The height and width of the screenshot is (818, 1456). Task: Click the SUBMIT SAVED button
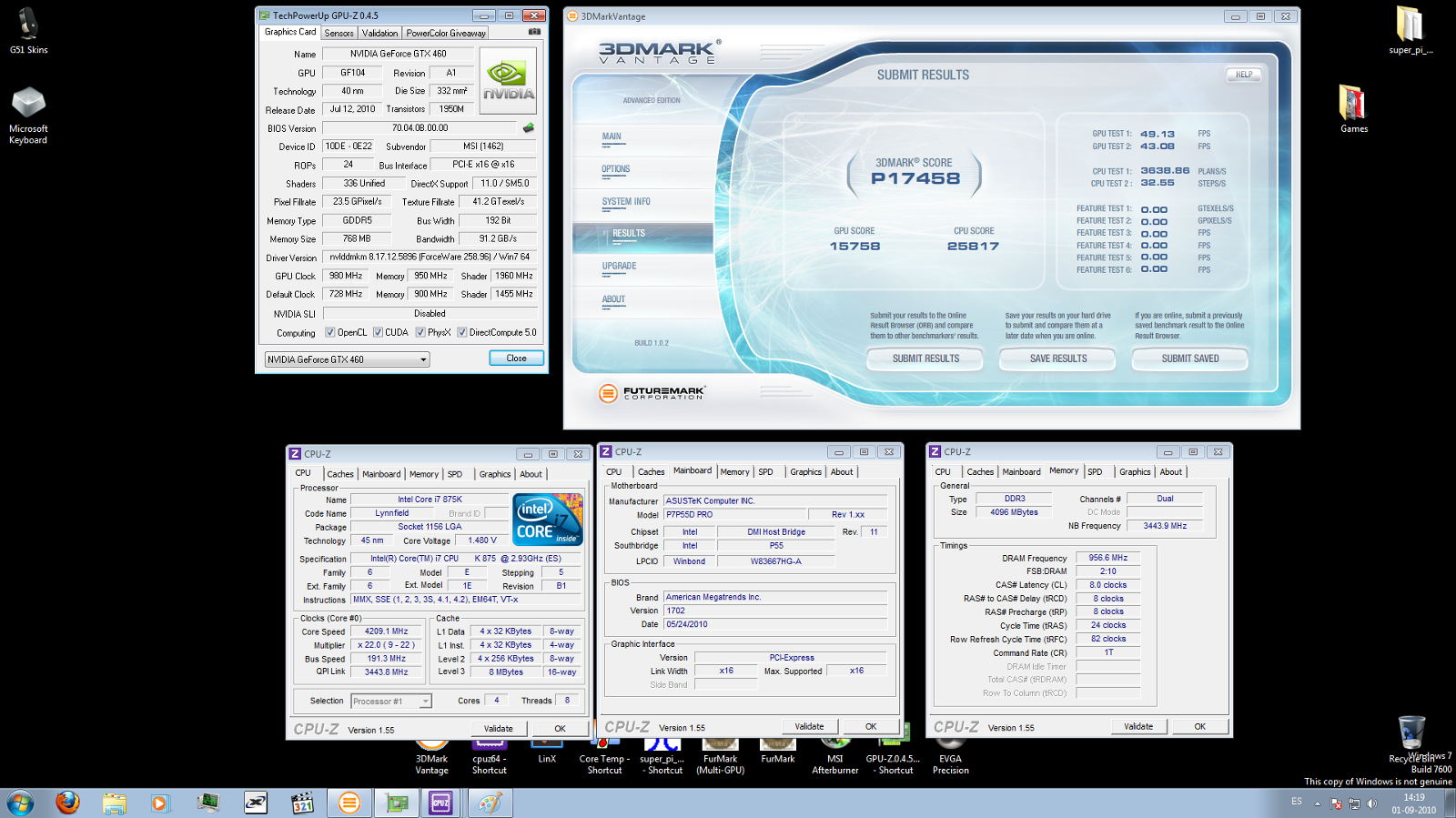pyautogui.click(x=1190, y=359)
